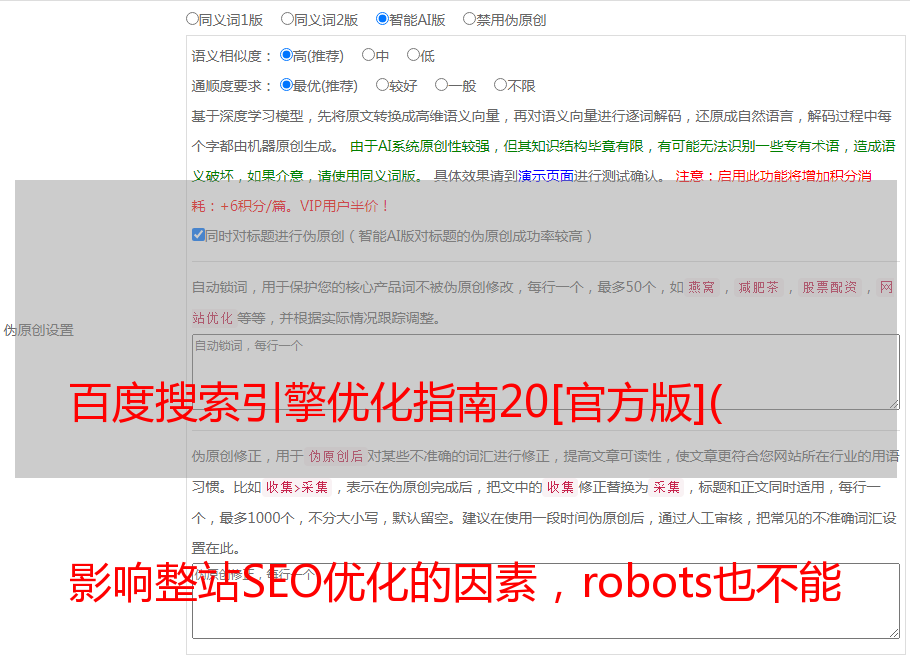Screen dimensions: 911x658
Task: Focus the 自动锁词 text area
Action: [x=546, y=372]
